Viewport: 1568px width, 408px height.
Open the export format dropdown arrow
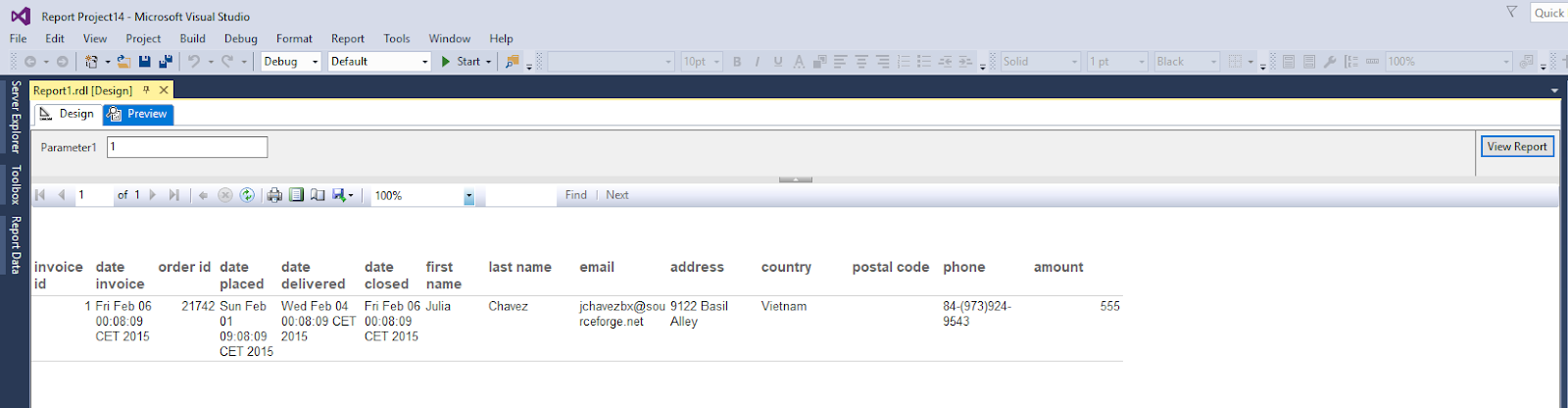coord(351,195)
